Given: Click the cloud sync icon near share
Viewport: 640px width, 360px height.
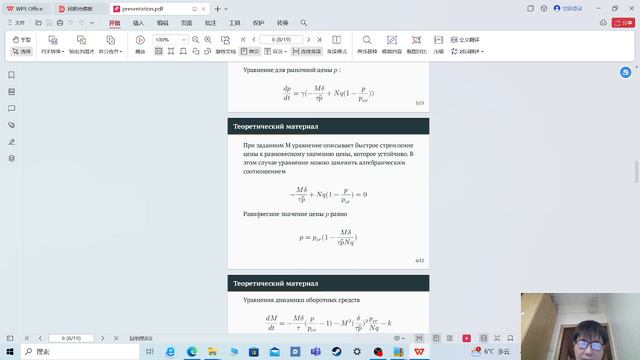Looking at the screenshot, I should click(603, 23).
